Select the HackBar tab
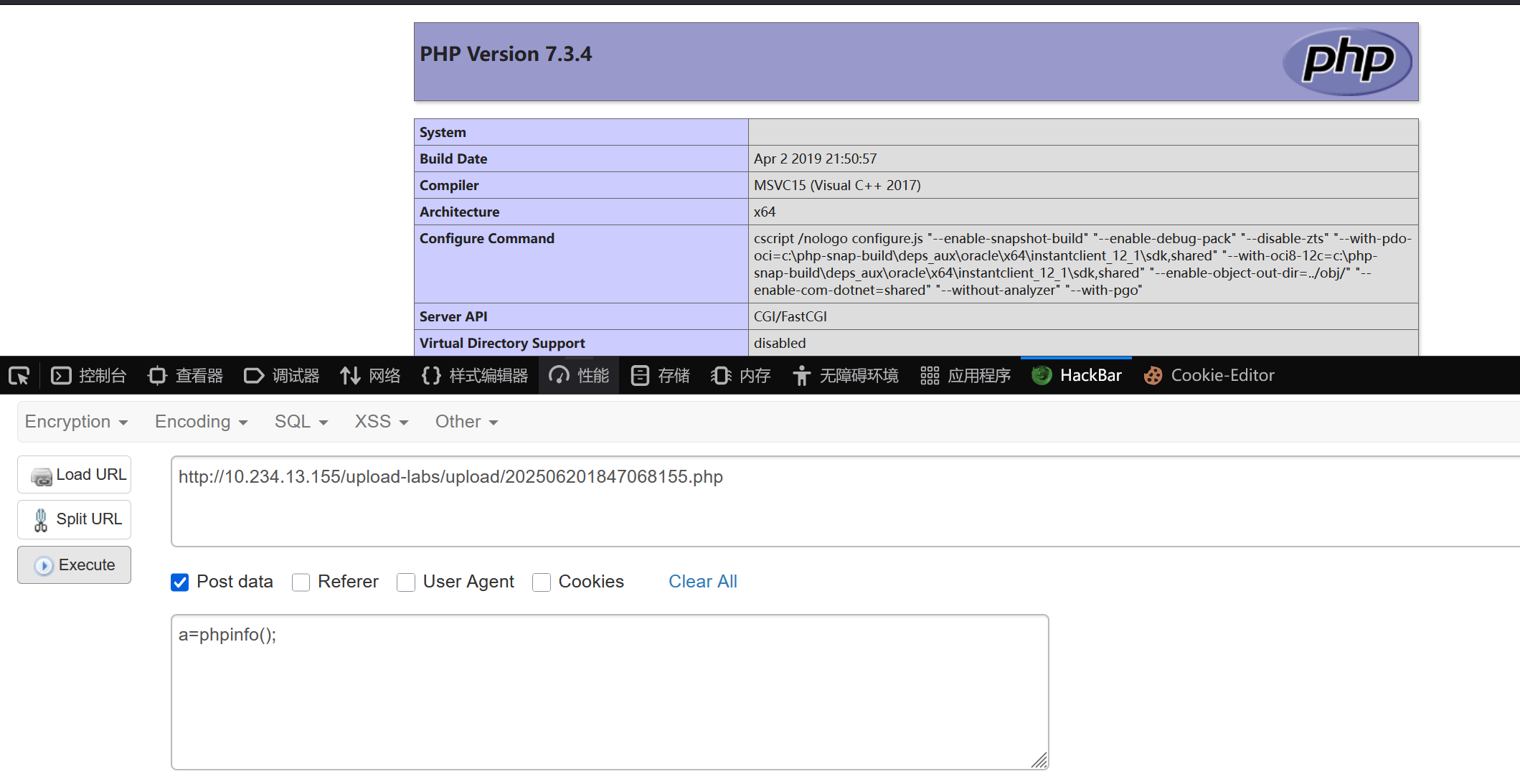Viewport: 1520px width, 784px height. pos(1077,376)
